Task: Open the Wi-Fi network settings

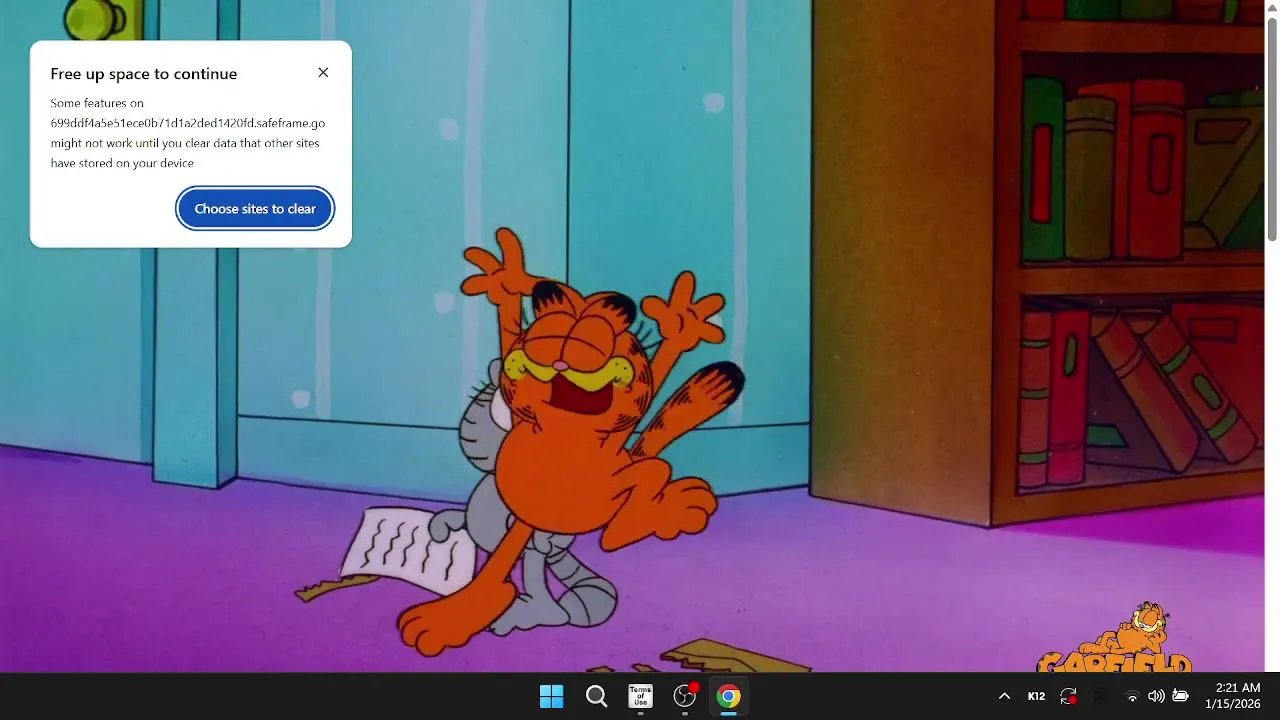Action: 1132,696
